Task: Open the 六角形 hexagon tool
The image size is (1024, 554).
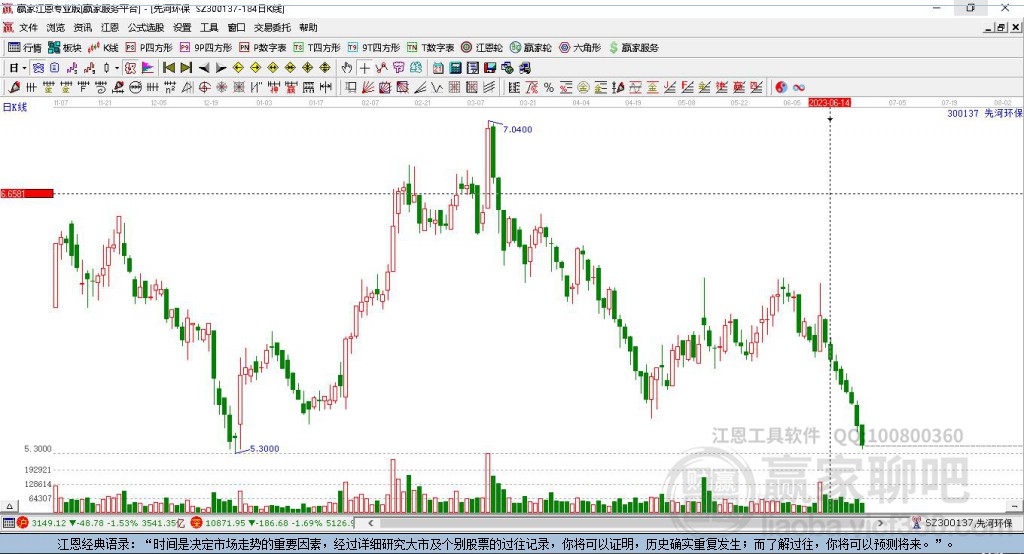Action: [579, 48]
